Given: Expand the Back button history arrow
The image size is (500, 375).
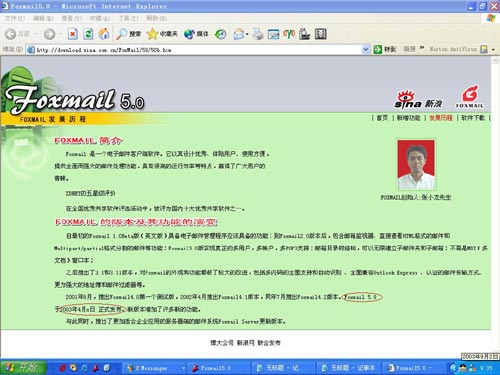Looking at the screenshot, I should tap(36, 34).
